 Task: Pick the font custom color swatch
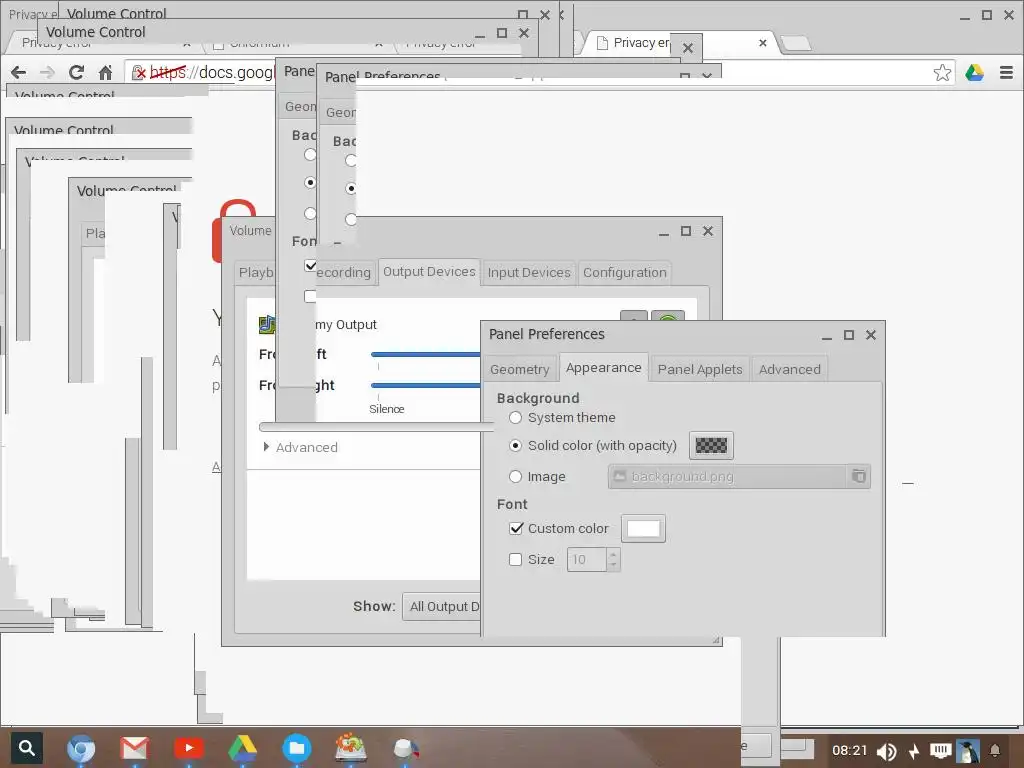(643, 528)
